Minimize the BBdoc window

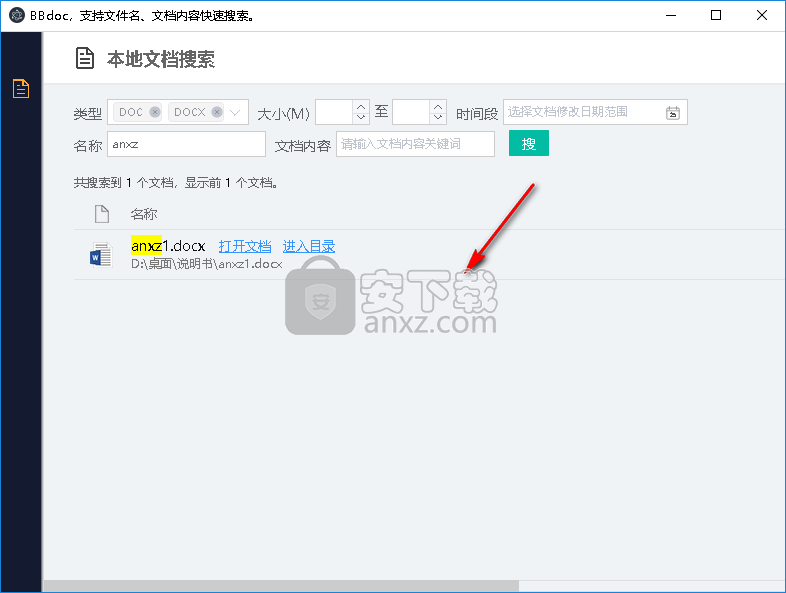671,16
